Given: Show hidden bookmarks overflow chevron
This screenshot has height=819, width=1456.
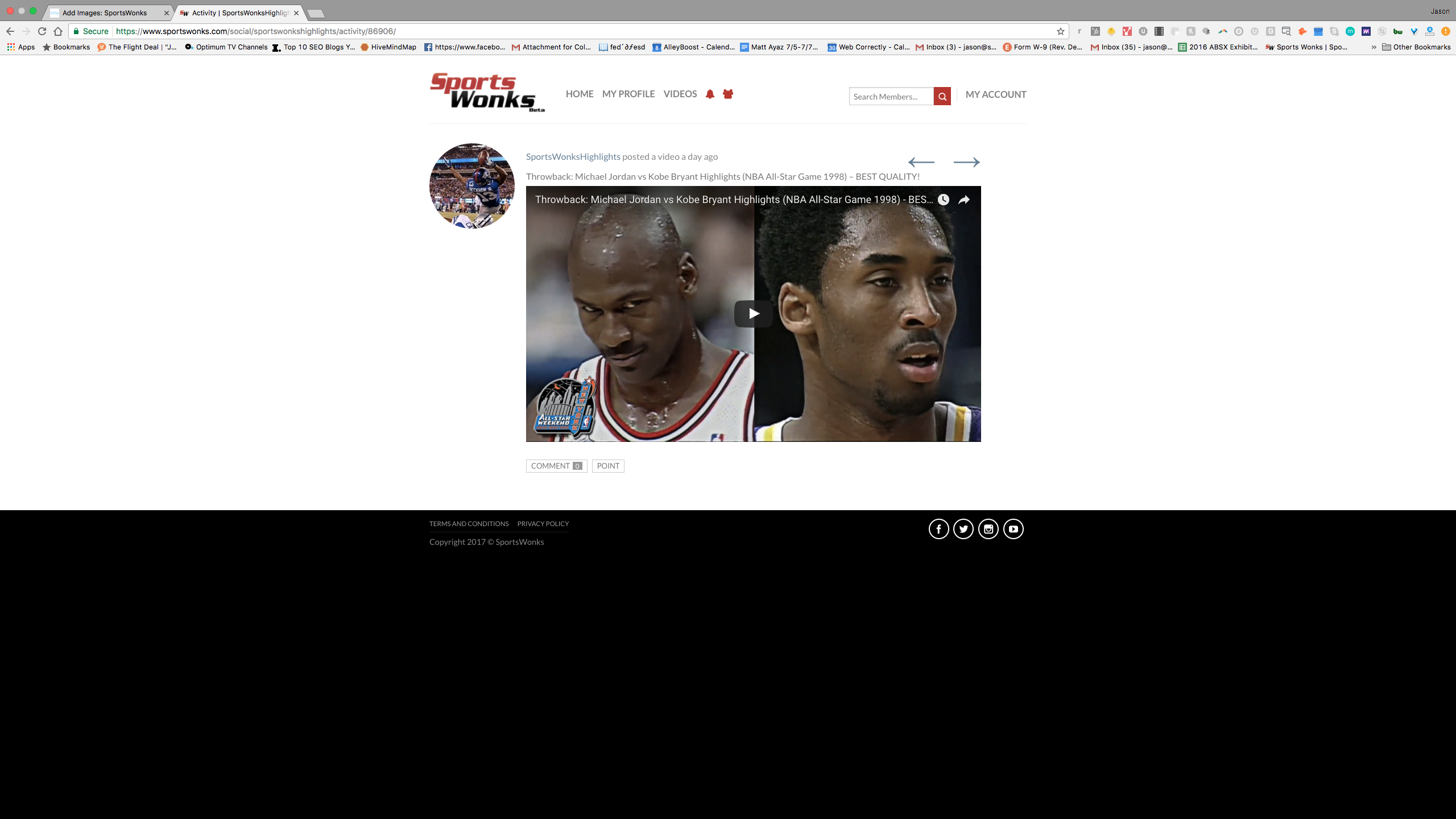Looking at the screenshot, I should pos(1374,47).
